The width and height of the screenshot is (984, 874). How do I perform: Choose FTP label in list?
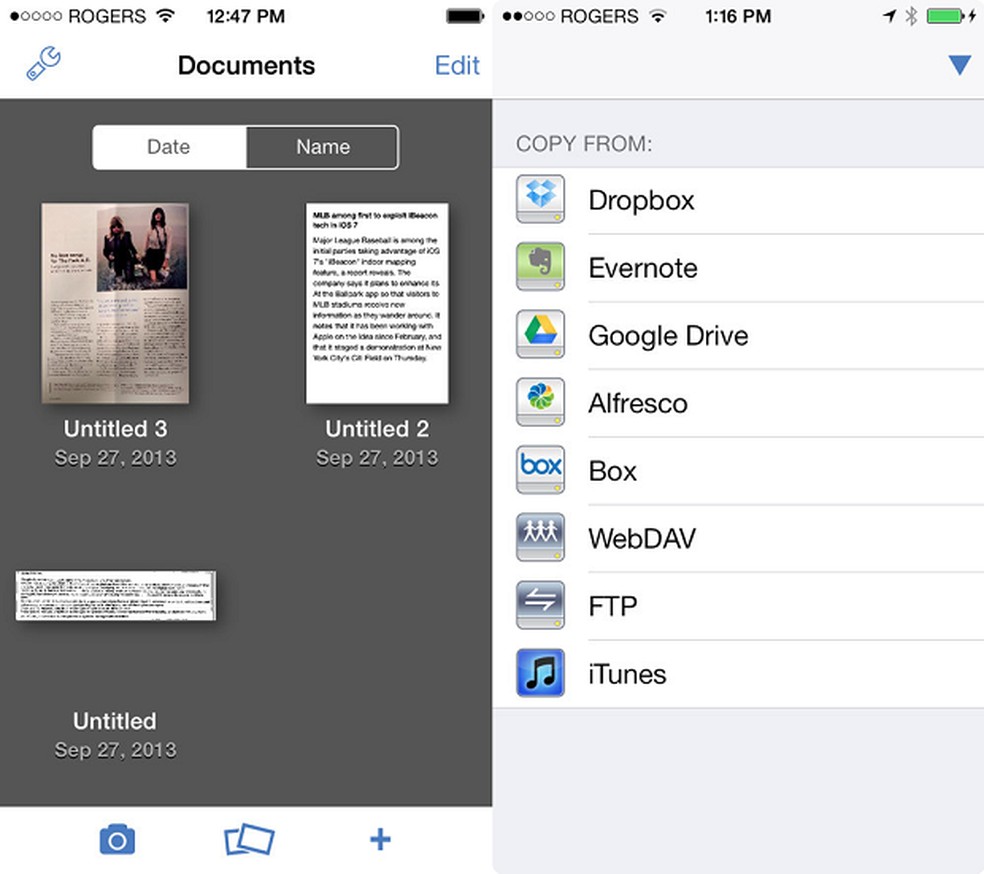[x=612, y=607]
